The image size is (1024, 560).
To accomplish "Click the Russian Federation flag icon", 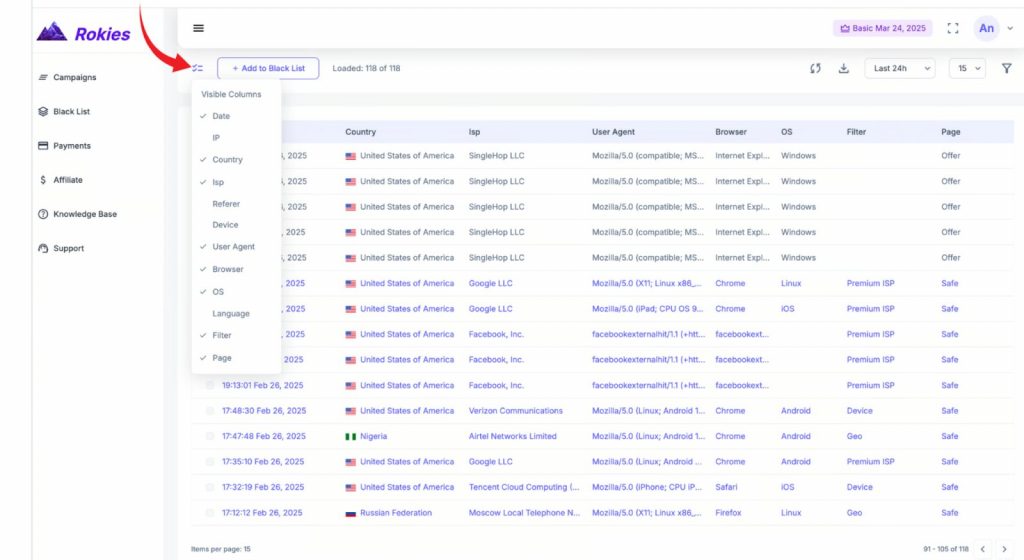I will (351, 513).
